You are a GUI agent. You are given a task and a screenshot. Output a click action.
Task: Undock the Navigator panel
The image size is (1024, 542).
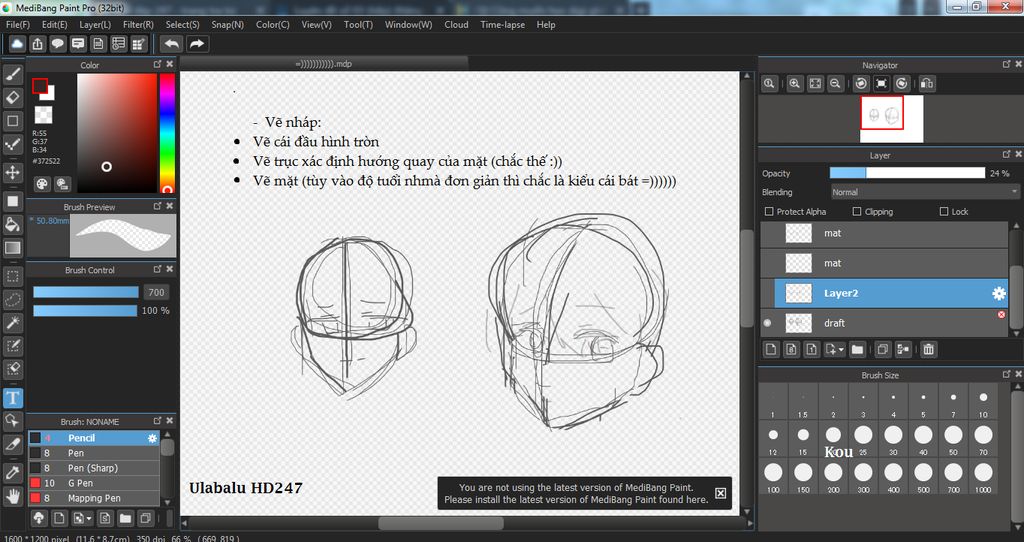(x=1006, y=64)
